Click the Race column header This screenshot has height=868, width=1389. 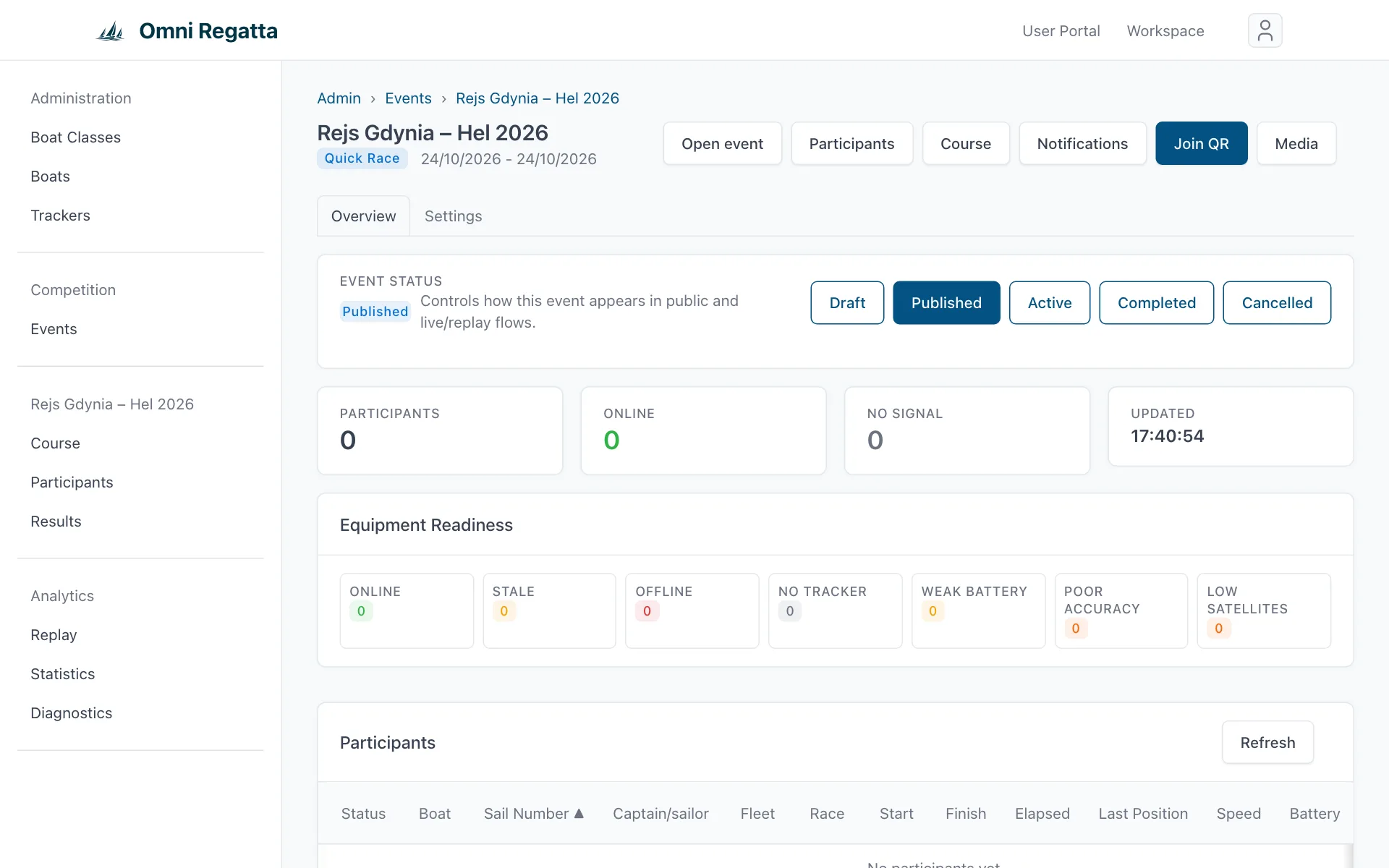(827, 814)
